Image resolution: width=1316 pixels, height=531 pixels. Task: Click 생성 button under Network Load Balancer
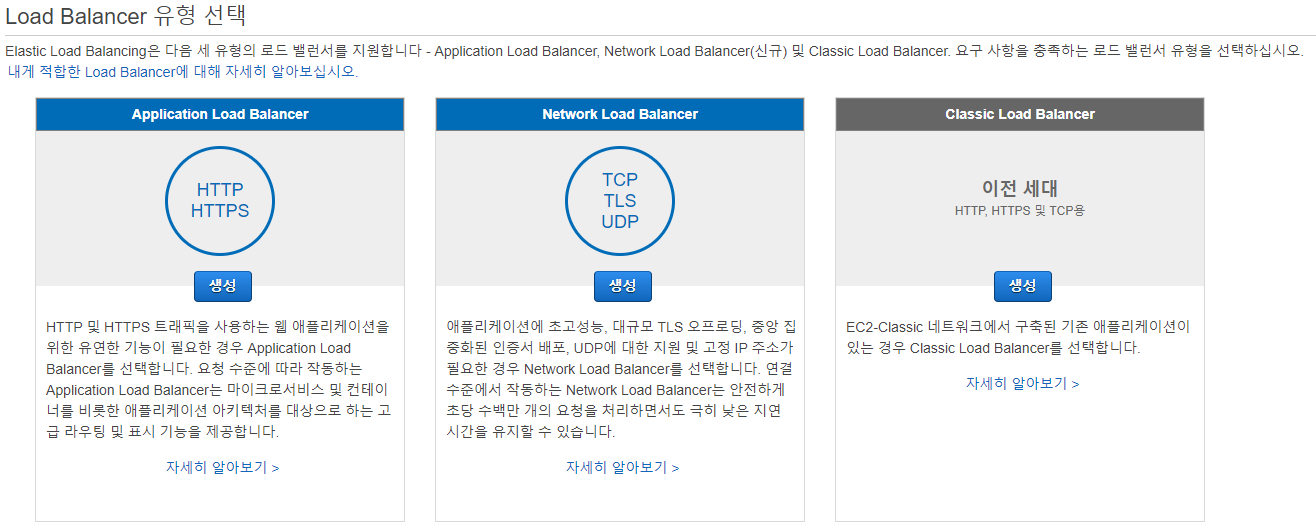click(x=622, y=286)
